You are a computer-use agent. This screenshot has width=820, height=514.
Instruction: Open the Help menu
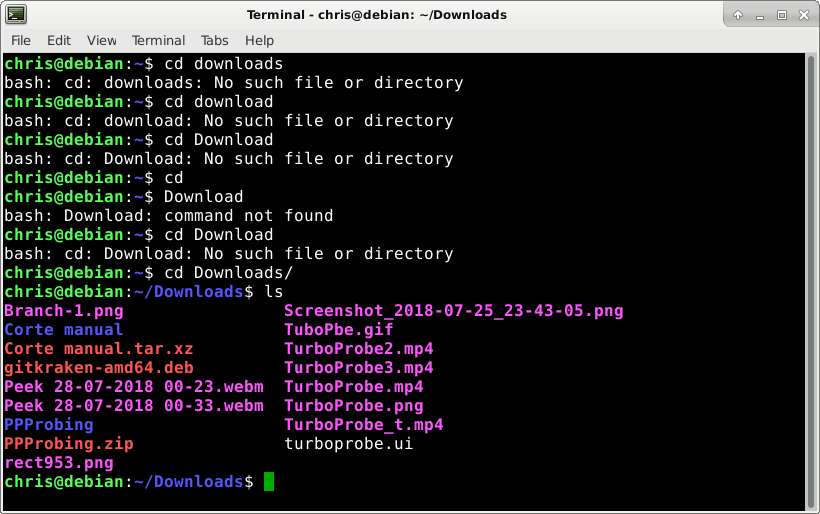tap(259, 40)
